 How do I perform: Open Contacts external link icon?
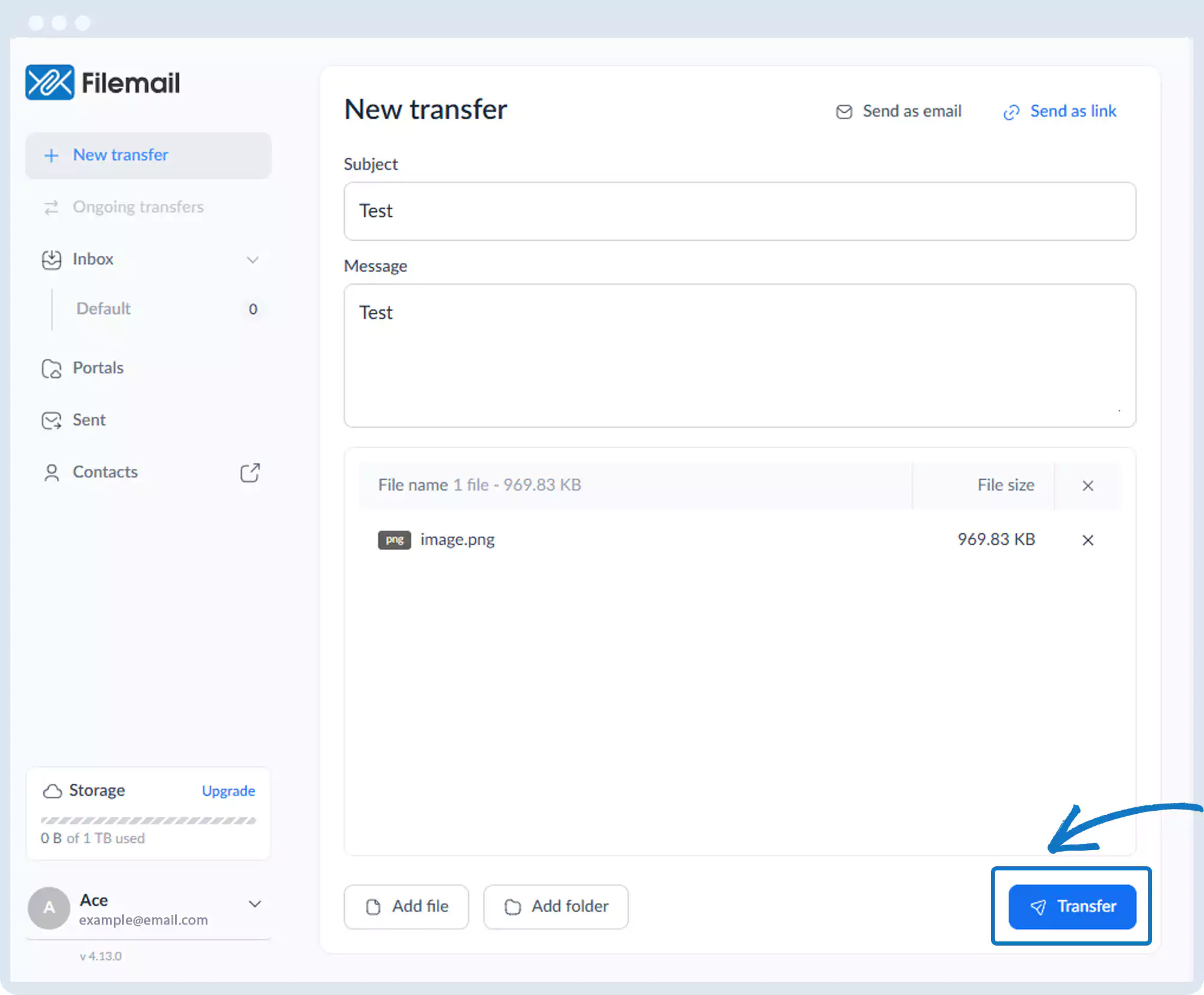point(250,473)
